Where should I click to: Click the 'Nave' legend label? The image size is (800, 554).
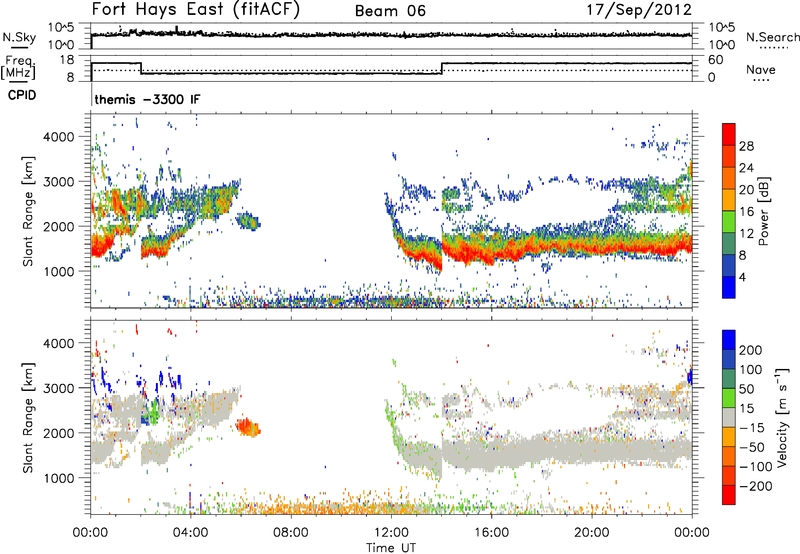click(761, 69)
